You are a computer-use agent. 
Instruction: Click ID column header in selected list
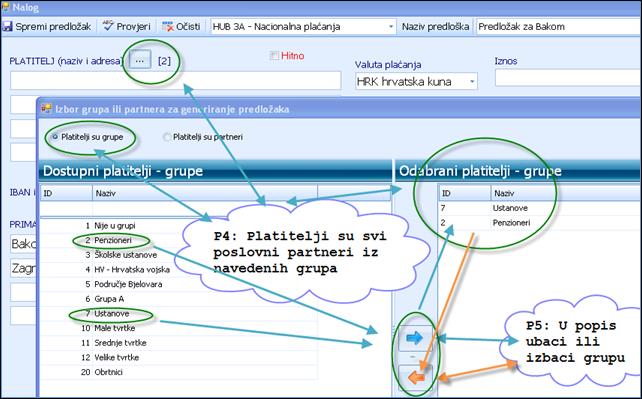465,193
